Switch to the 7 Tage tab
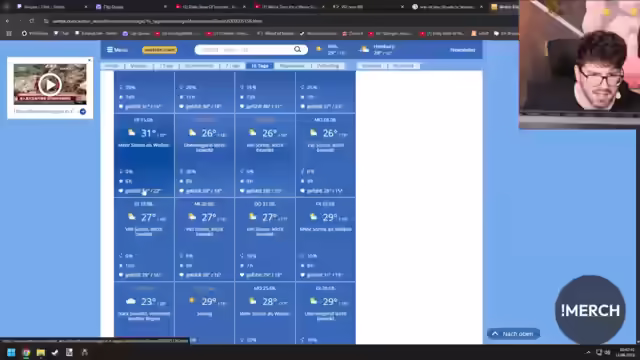640x360 pixels. [232, 66]
